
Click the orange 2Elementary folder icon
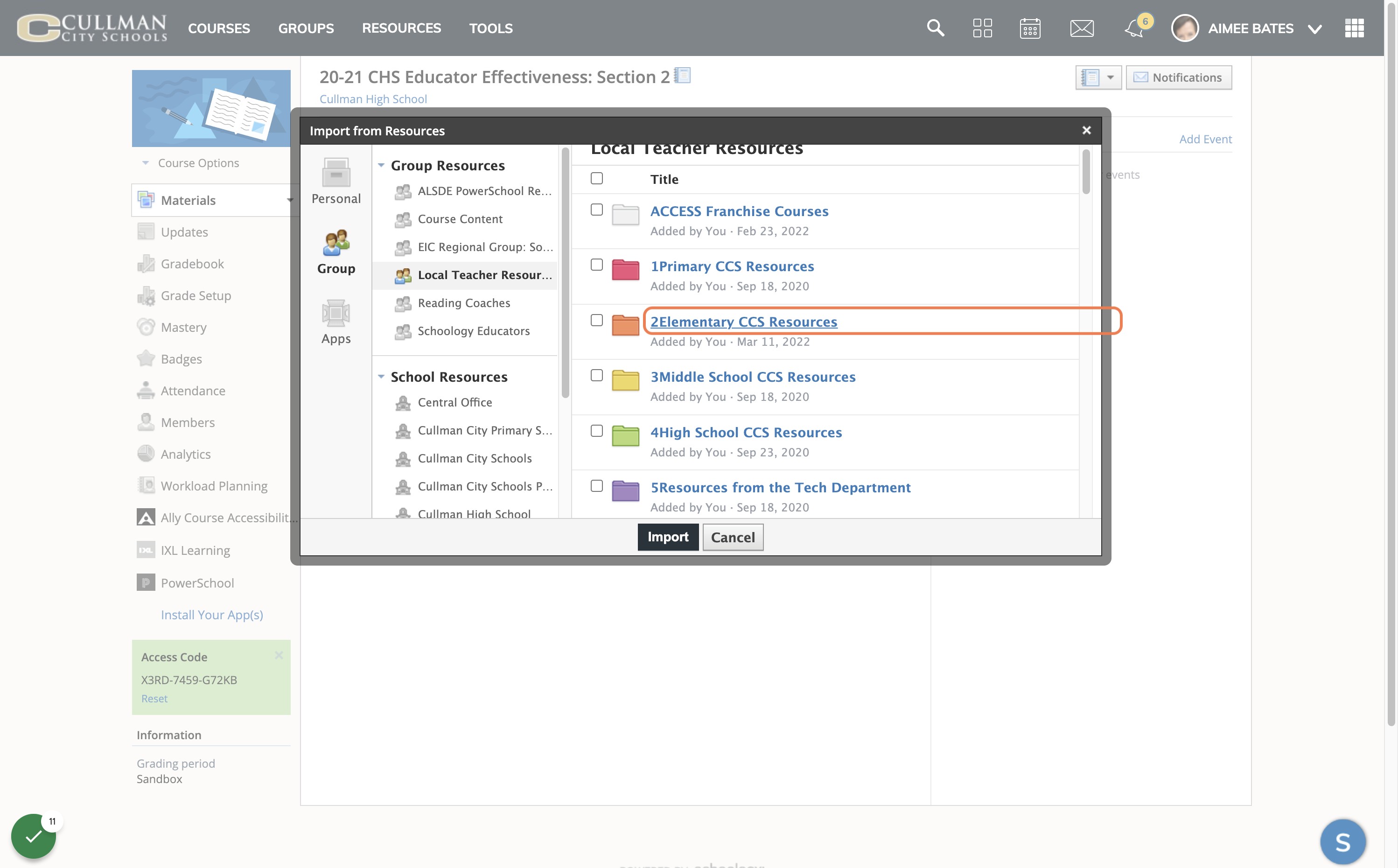tap(626, 325)
